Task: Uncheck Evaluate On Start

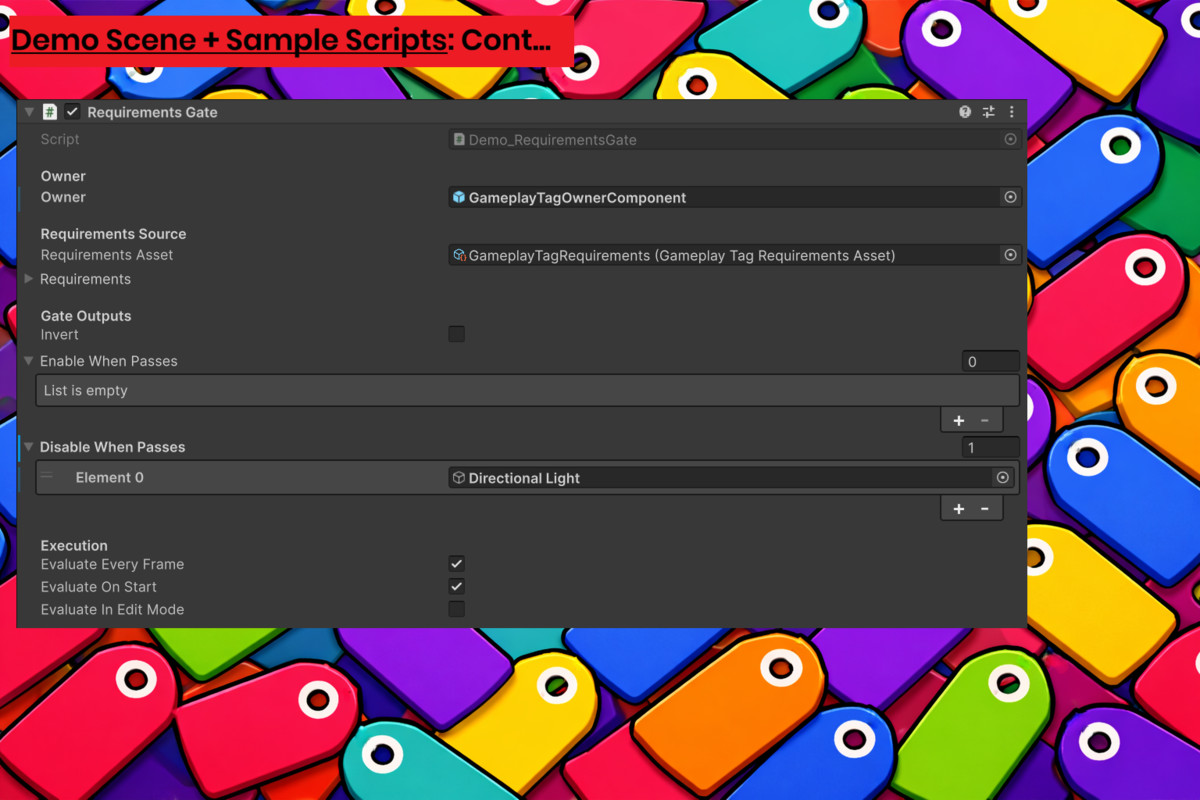Action: tap(457, 587)
